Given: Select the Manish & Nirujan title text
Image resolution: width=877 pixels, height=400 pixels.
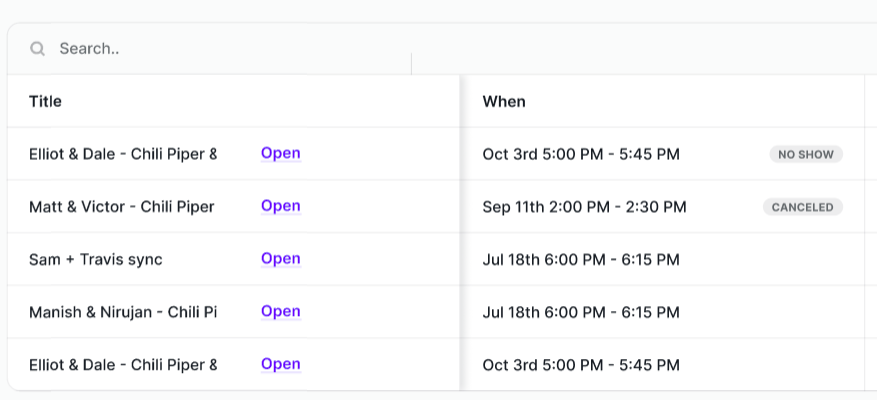Looking at the screenshot, I should tap(123, 312).
